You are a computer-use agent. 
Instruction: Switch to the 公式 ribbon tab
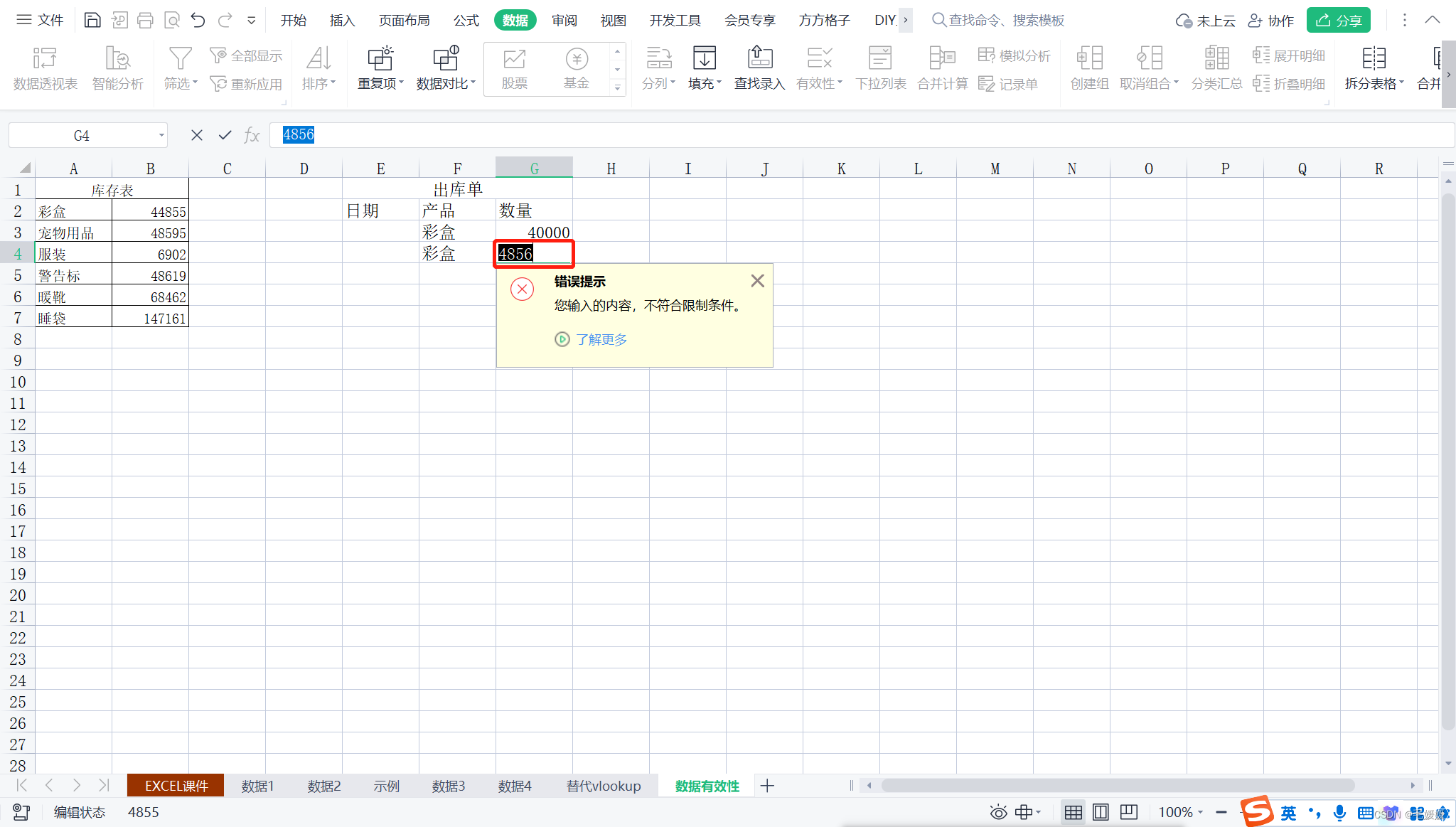466,21
